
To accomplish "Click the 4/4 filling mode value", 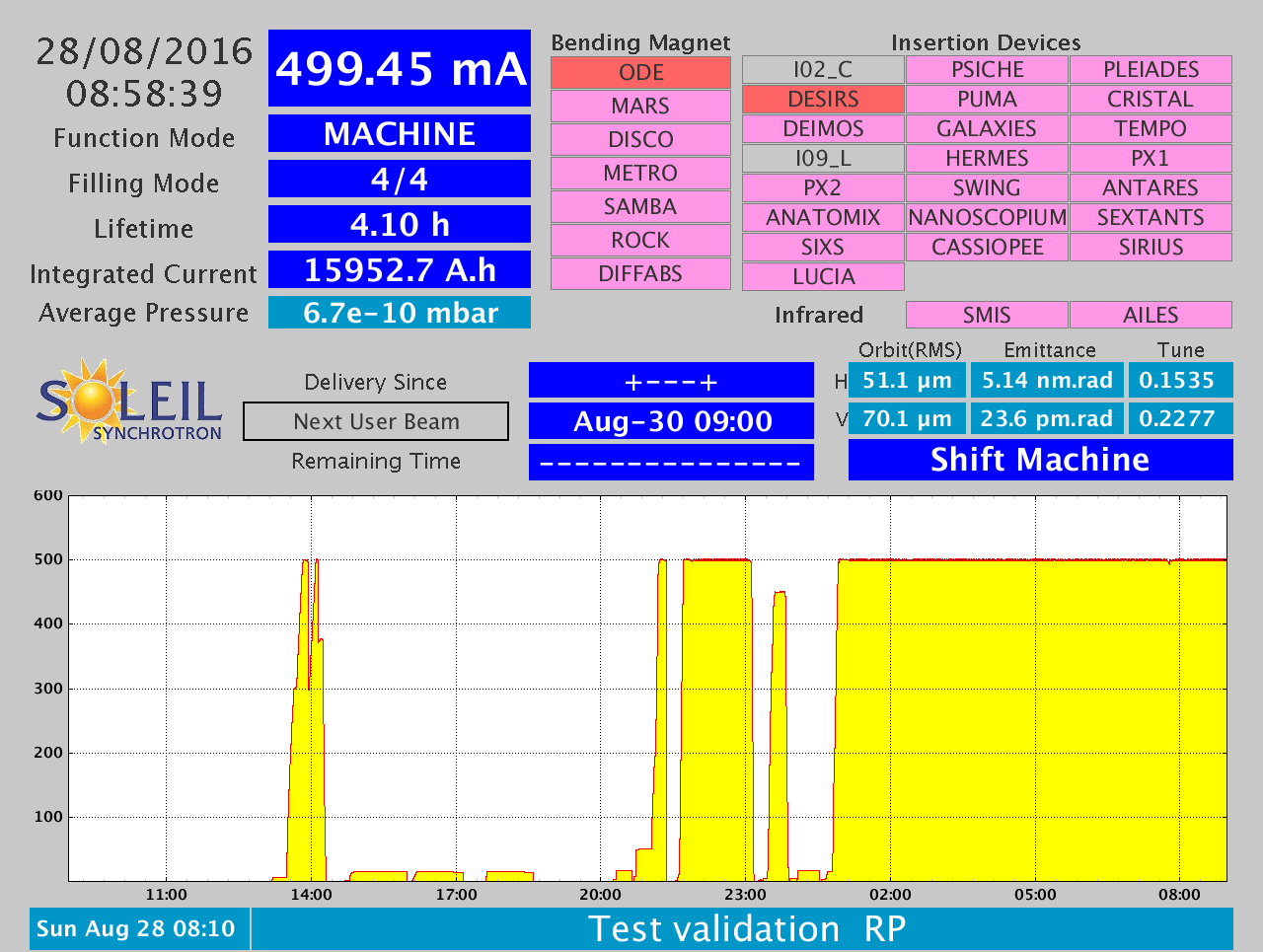I will coord(400,179).
